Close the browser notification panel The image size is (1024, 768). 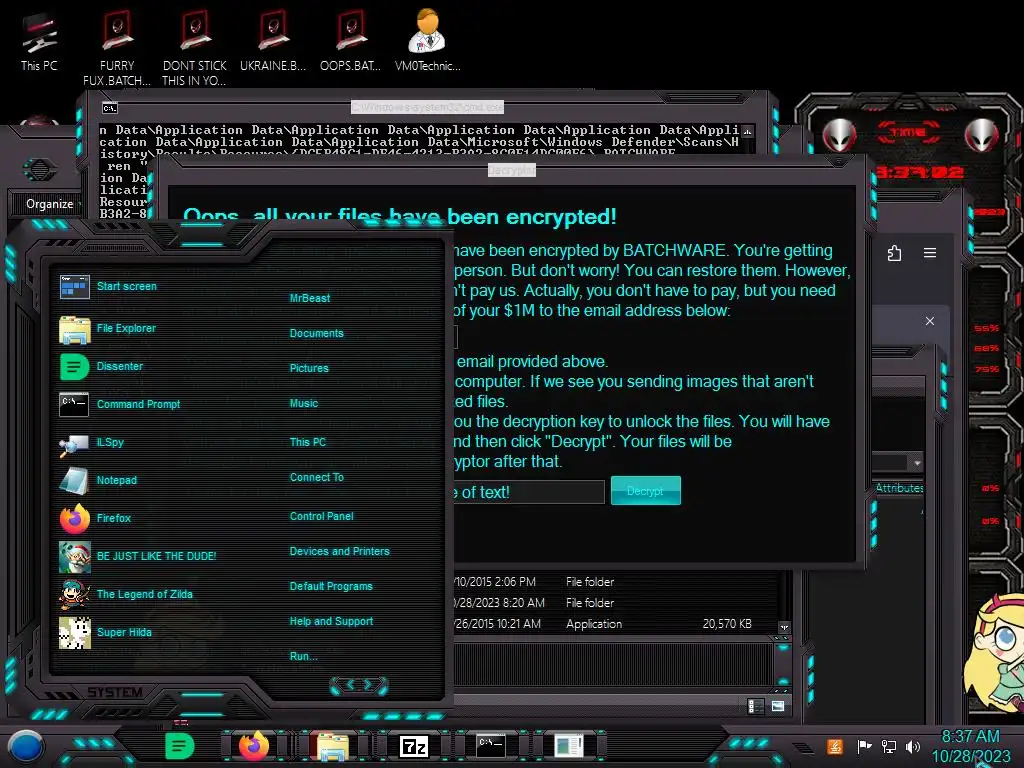tap(930, 321)
